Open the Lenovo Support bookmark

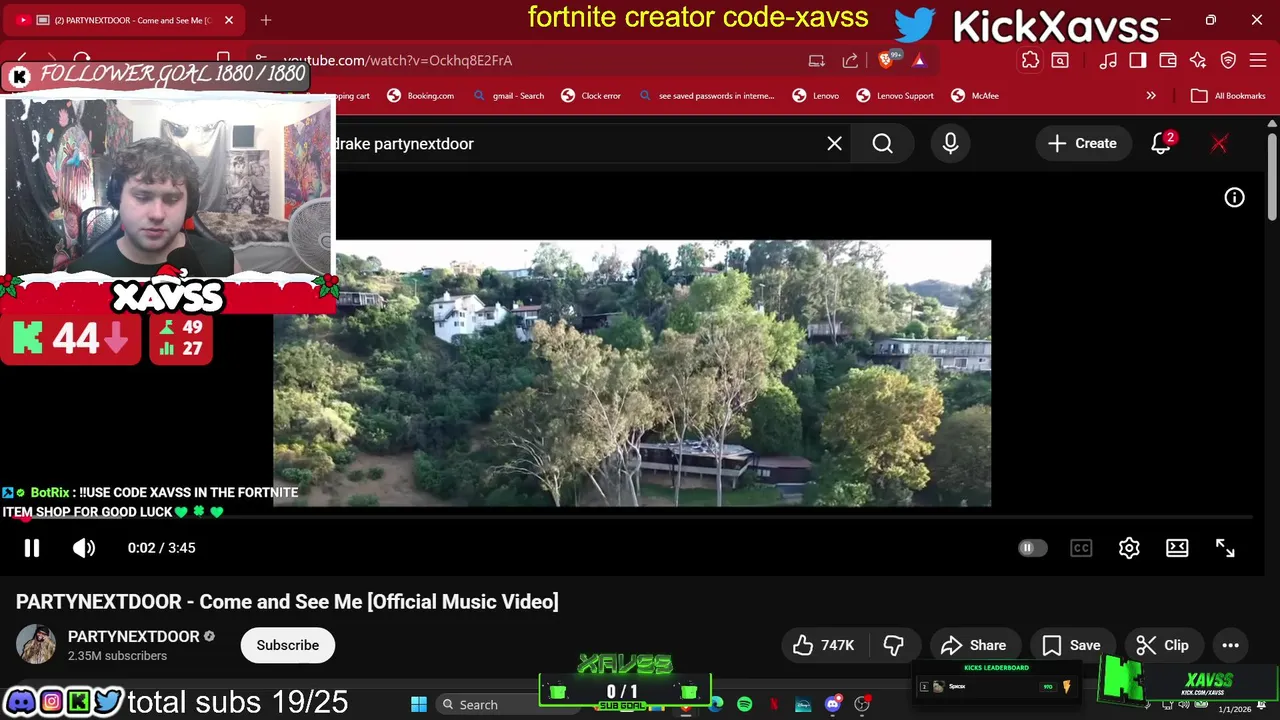click(895, 96)
